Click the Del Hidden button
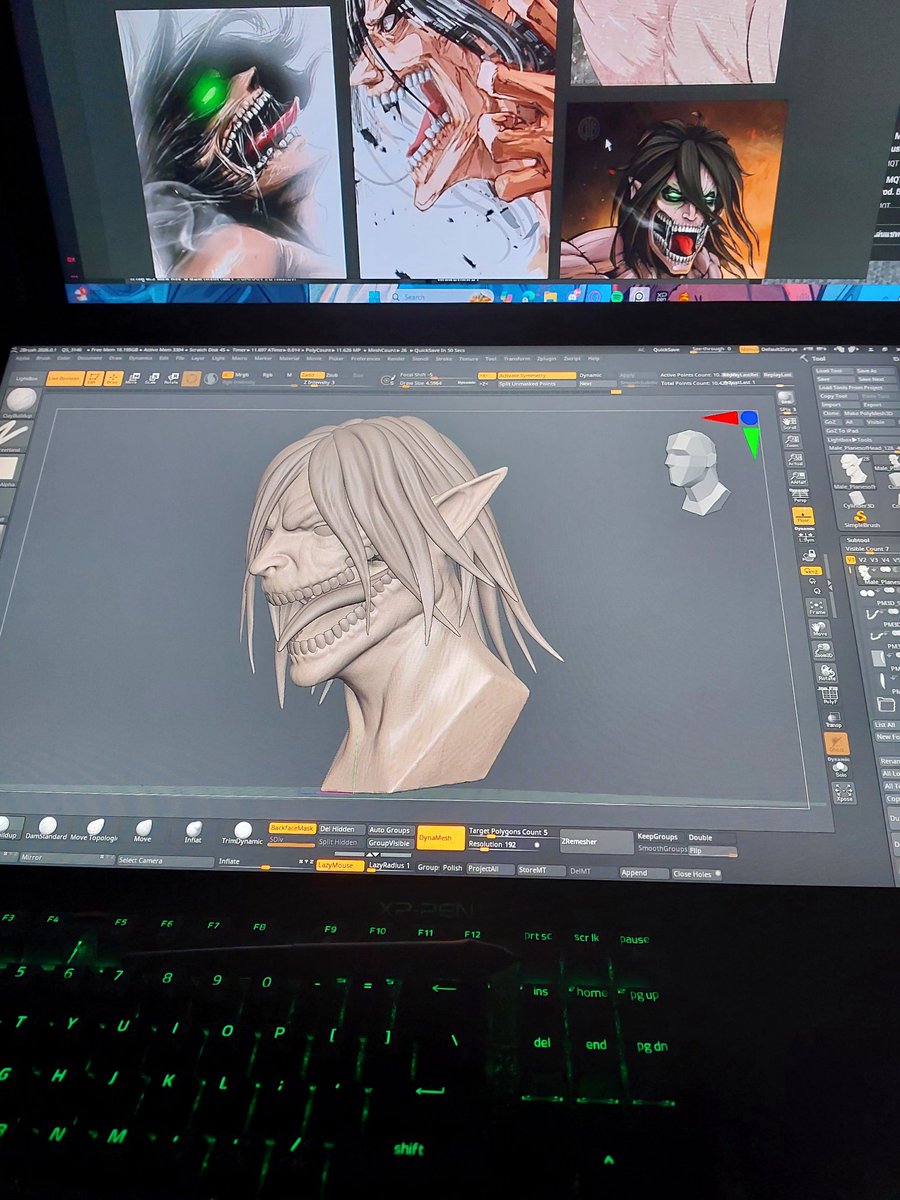The image size is (900, 1200). tap(342, 829)
